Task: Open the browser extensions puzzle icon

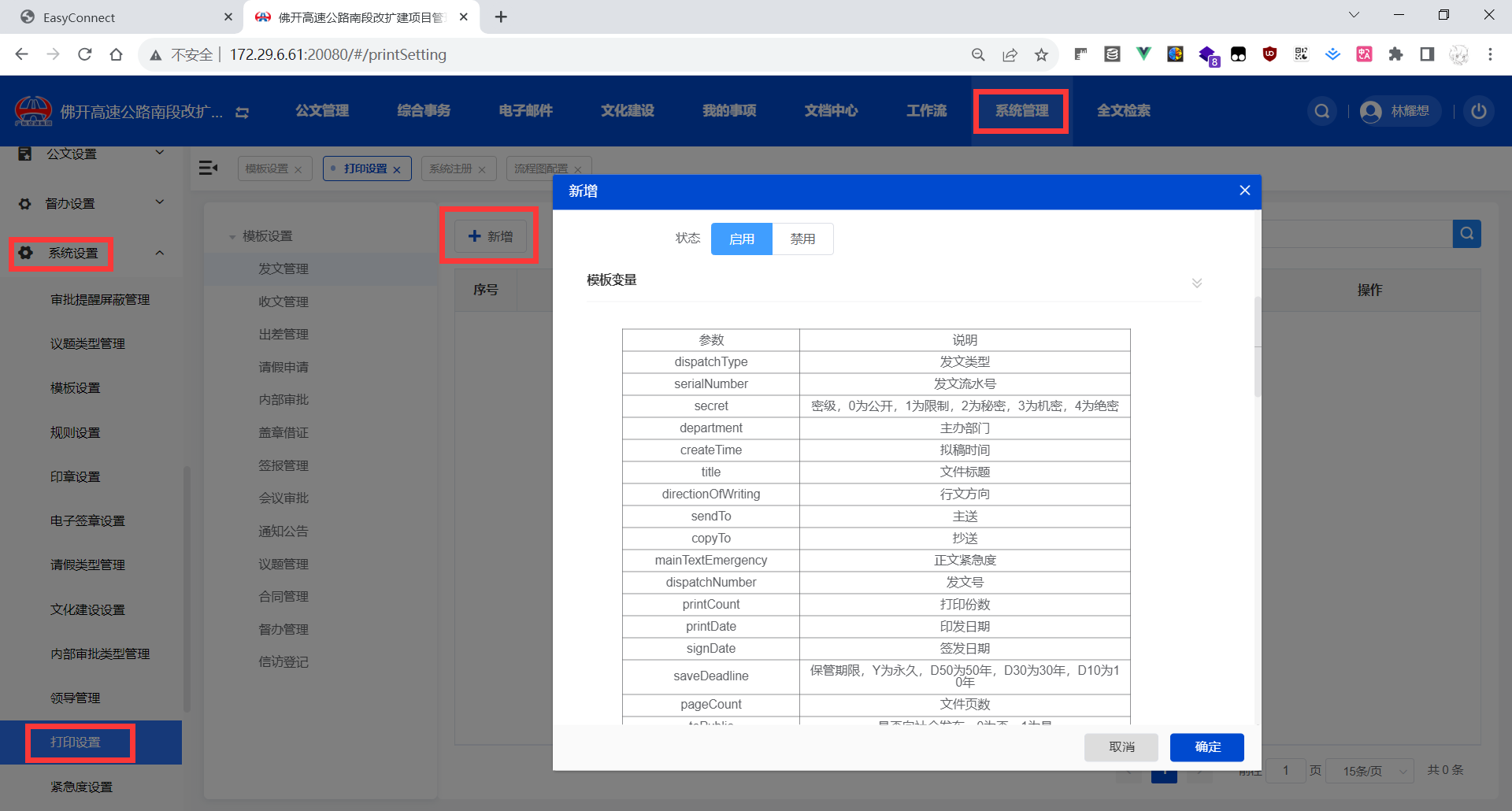Action: coord(1395,54)
